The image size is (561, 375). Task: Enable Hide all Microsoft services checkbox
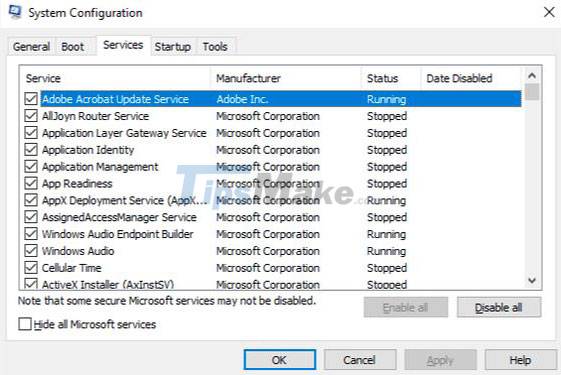(x=25, y=324)
